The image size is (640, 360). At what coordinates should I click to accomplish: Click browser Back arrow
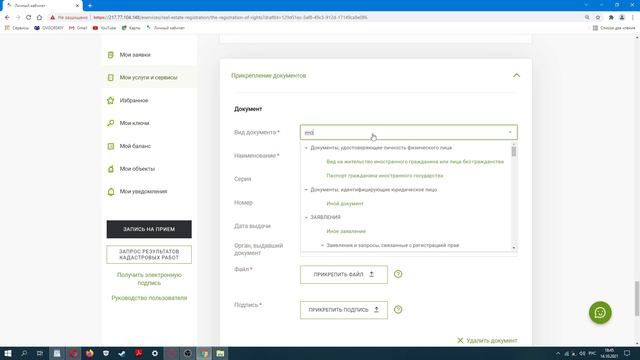[x=7, y=18]
